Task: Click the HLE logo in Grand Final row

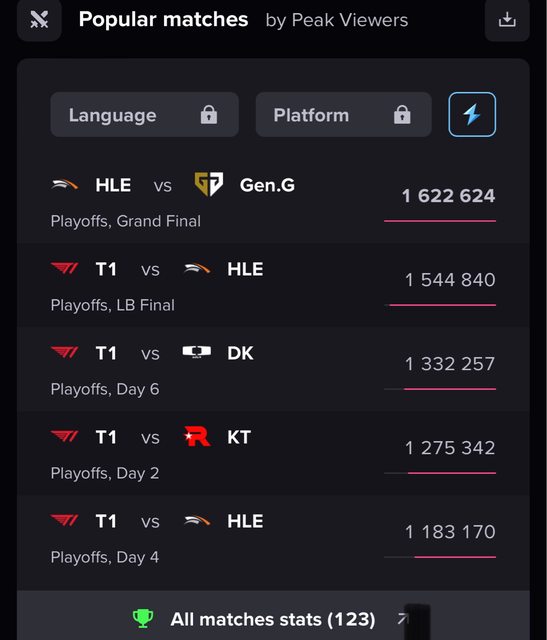Action: 64,185
